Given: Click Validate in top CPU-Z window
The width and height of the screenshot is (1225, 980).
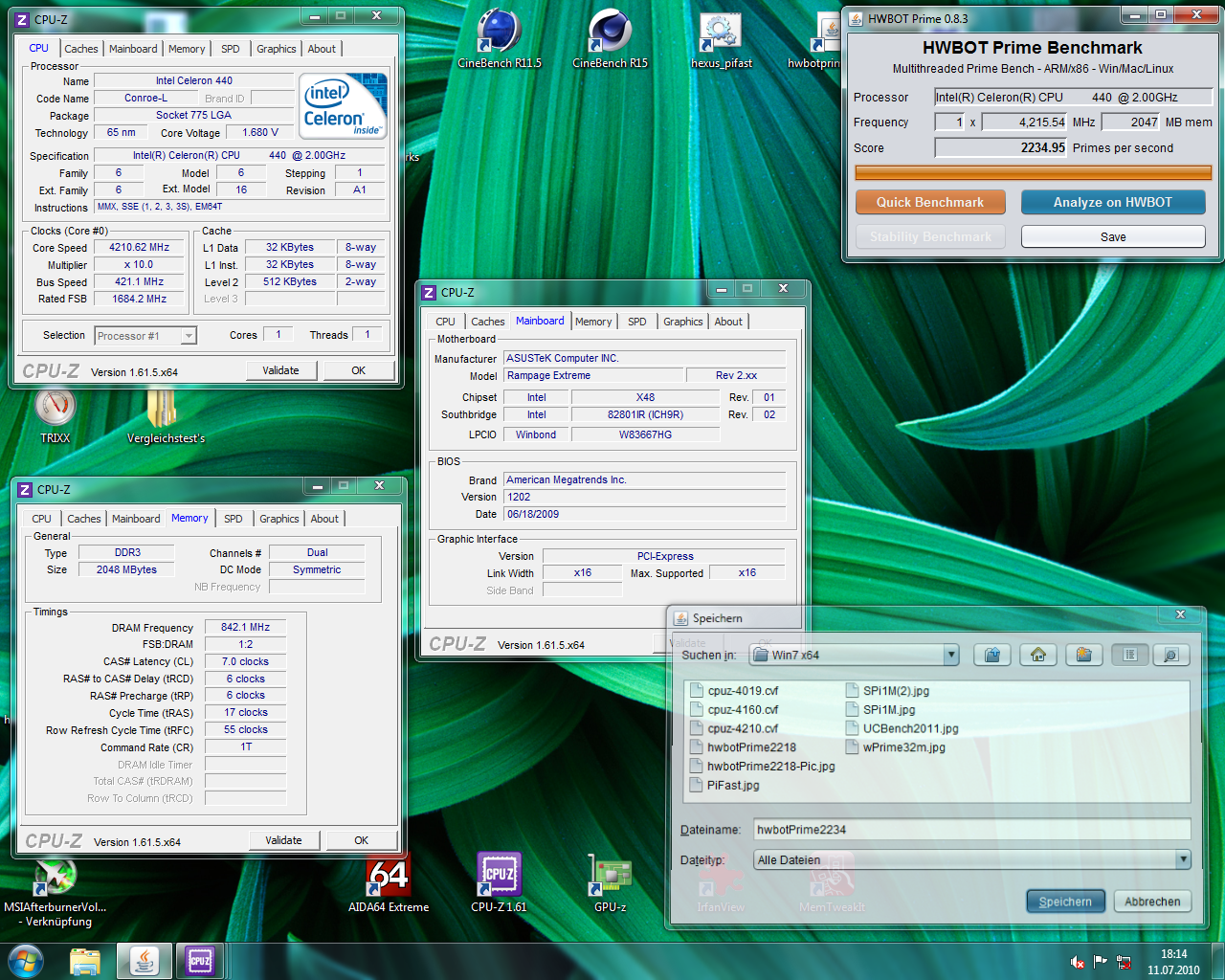Looking at the screenshot, I should click(x=280, y=370).
